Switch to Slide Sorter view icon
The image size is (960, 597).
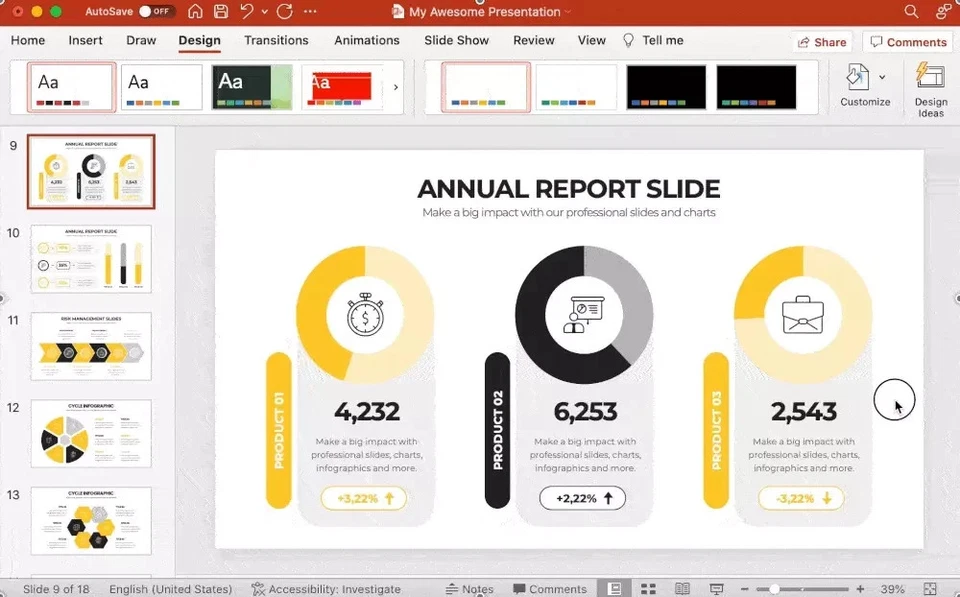pos(648,588)
